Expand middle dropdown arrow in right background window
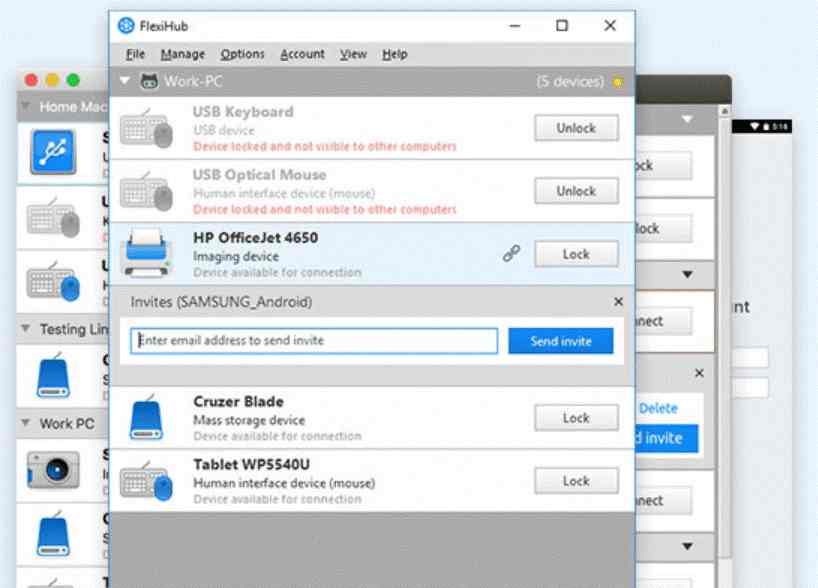 point(688,274)
